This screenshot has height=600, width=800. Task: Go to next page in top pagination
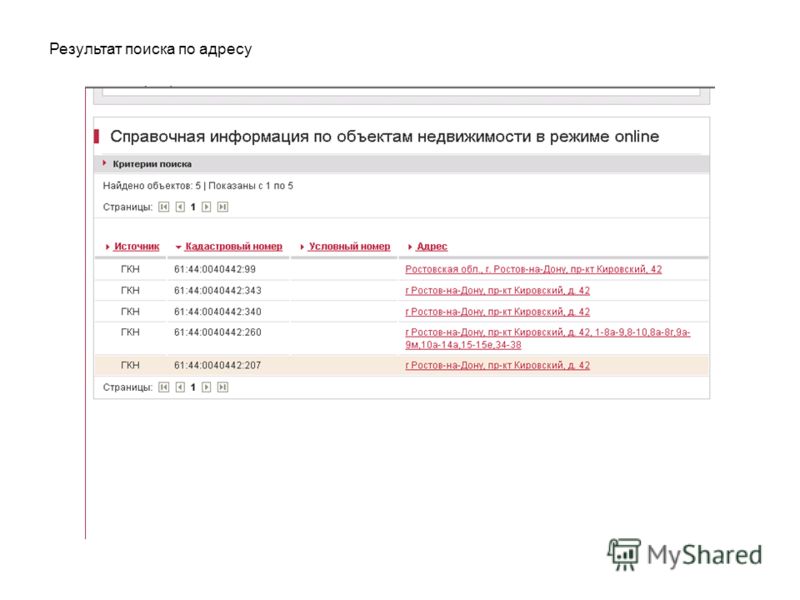[206, 207]
